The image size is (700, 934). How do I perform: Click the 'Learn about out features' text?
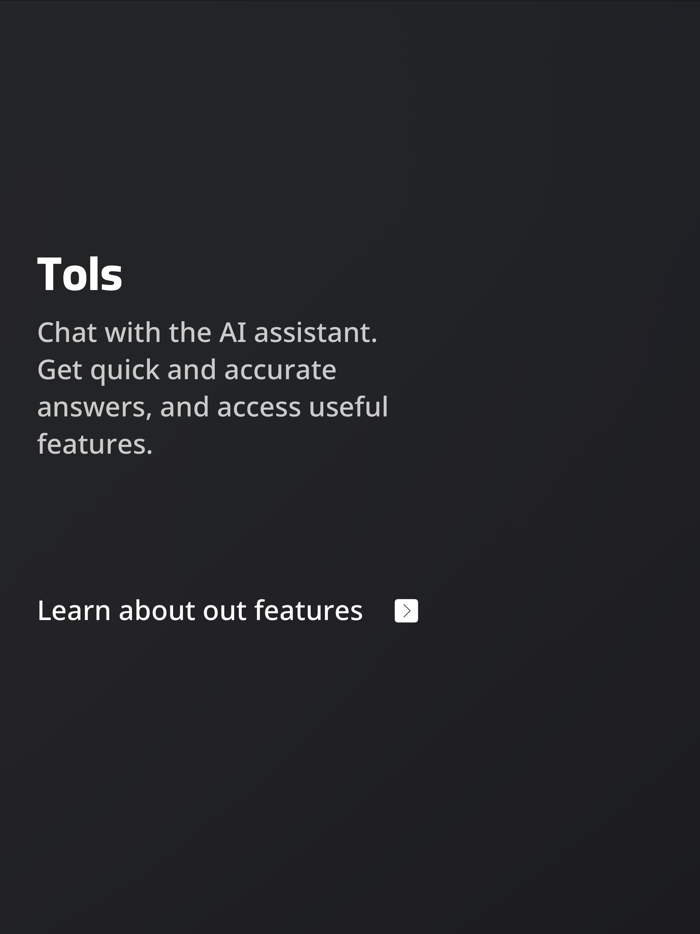200,610
